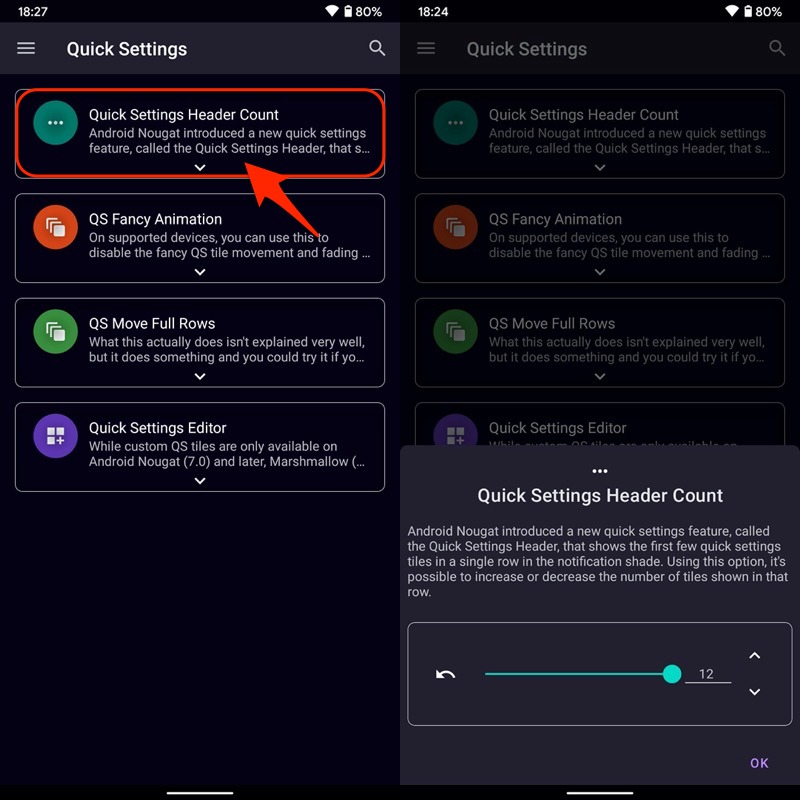The height and width of the screenshot is (800, 800).
Task: Tap the three-dots handle above dialog title
Action: pyautogui.click(x=599, y=471)
